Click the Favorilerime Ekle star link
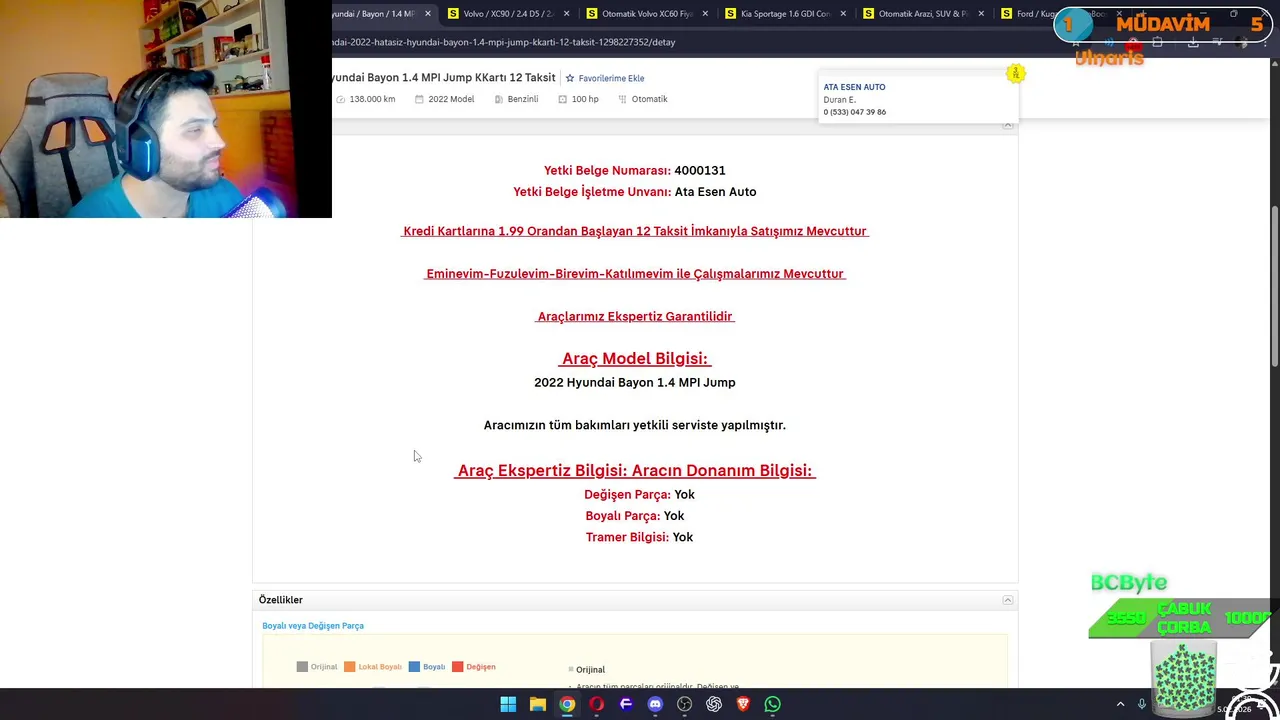 pos(605,78)
